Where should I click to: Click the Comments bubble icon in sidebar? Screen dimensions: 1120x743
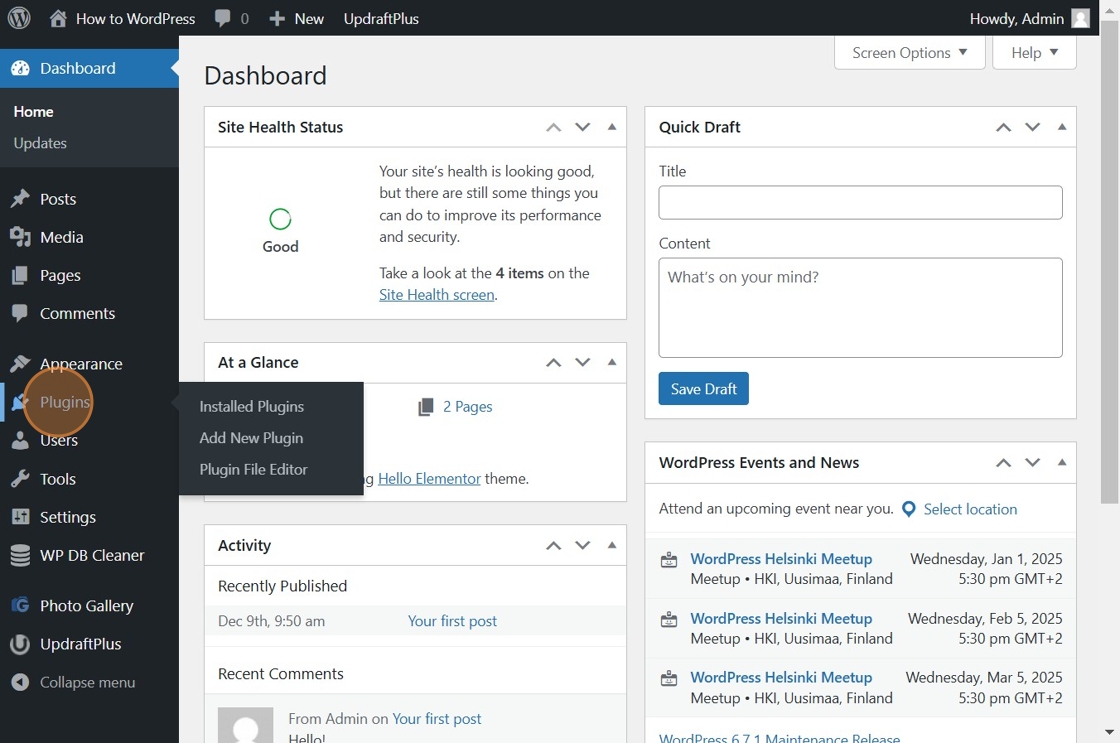click(20, 313)
